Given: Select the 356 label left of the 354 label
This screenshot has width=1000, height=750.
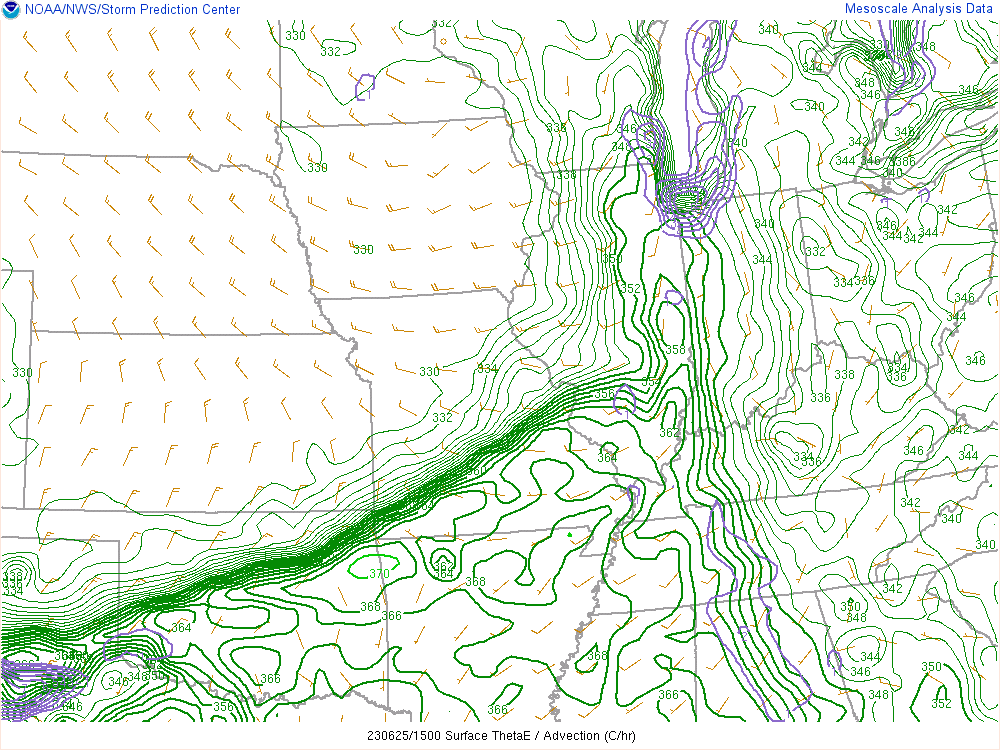Looking at the screenshot, I should tap(604, 393).
